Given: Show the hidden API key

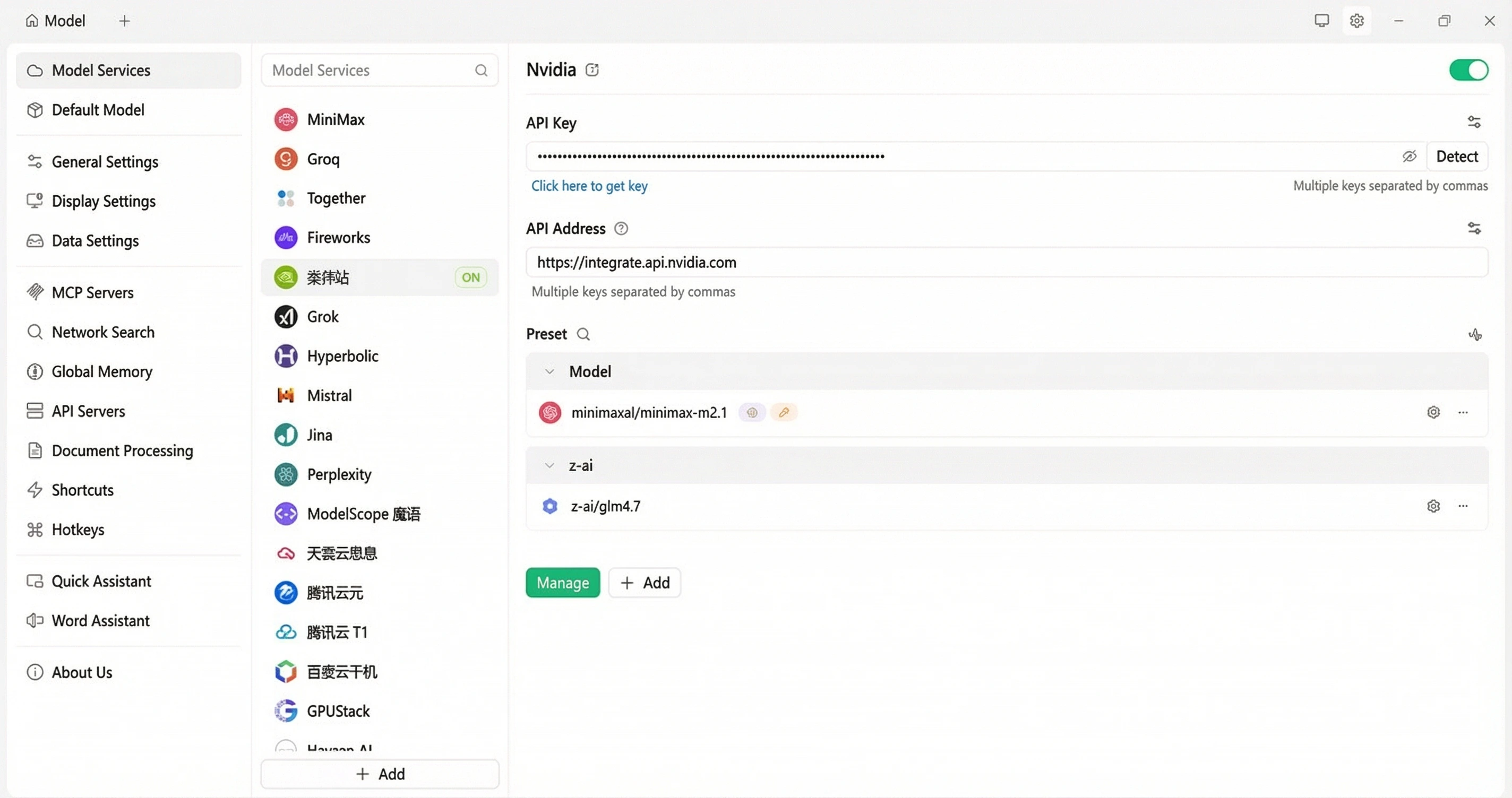Looking at the screenshot, I should [1408, 156].
